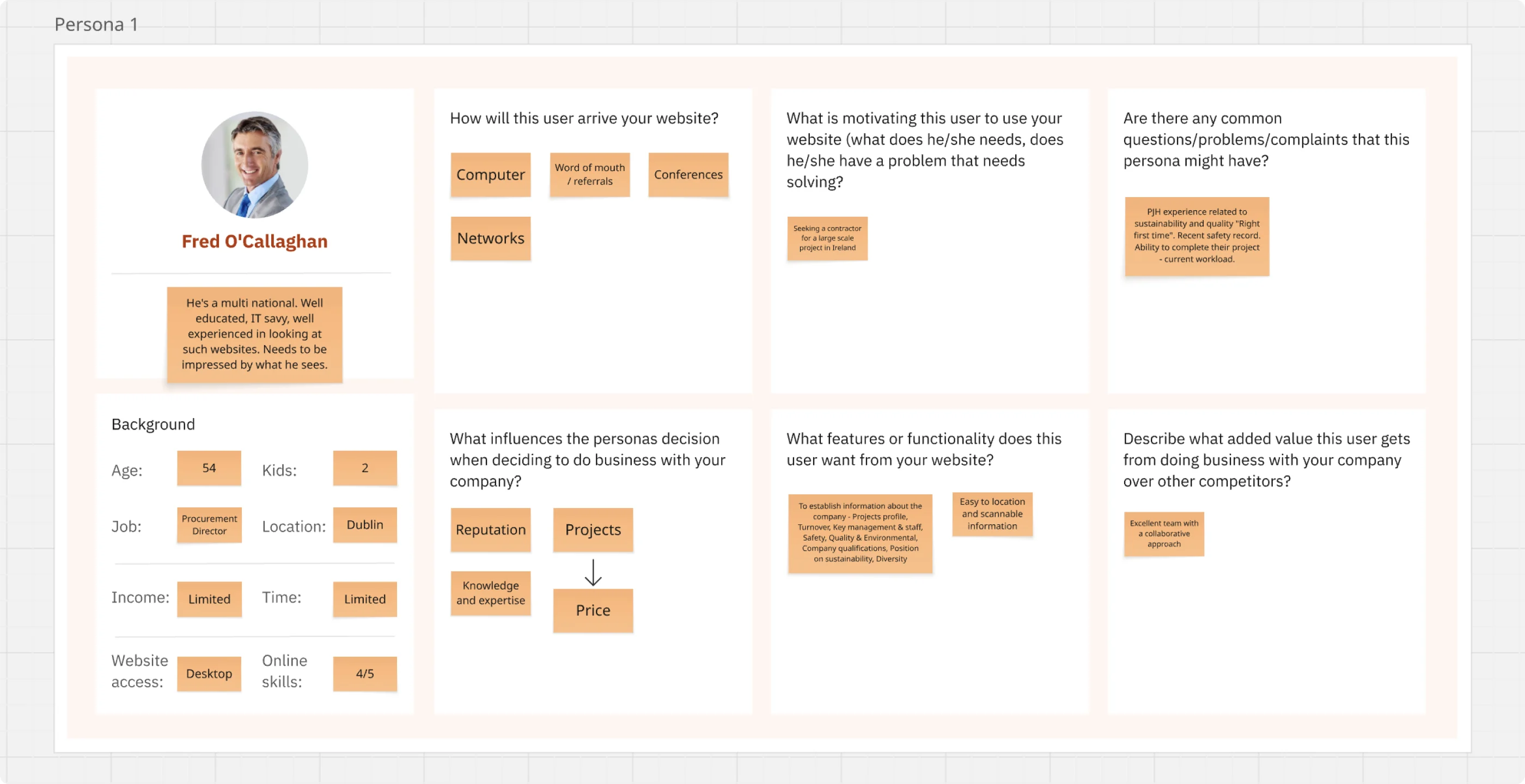
Task: Select the Reputation sticky note
Action: (490, 530)
